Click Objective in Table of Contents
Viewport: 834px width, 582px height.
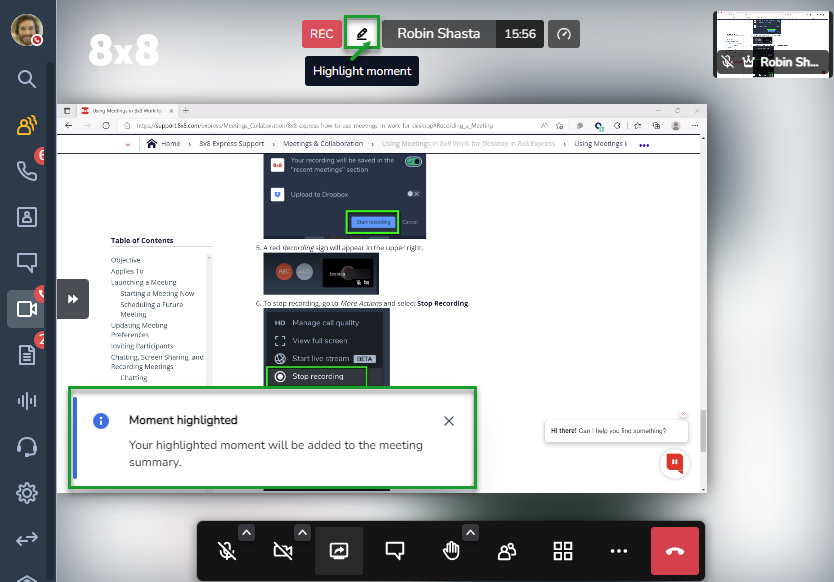126,260
